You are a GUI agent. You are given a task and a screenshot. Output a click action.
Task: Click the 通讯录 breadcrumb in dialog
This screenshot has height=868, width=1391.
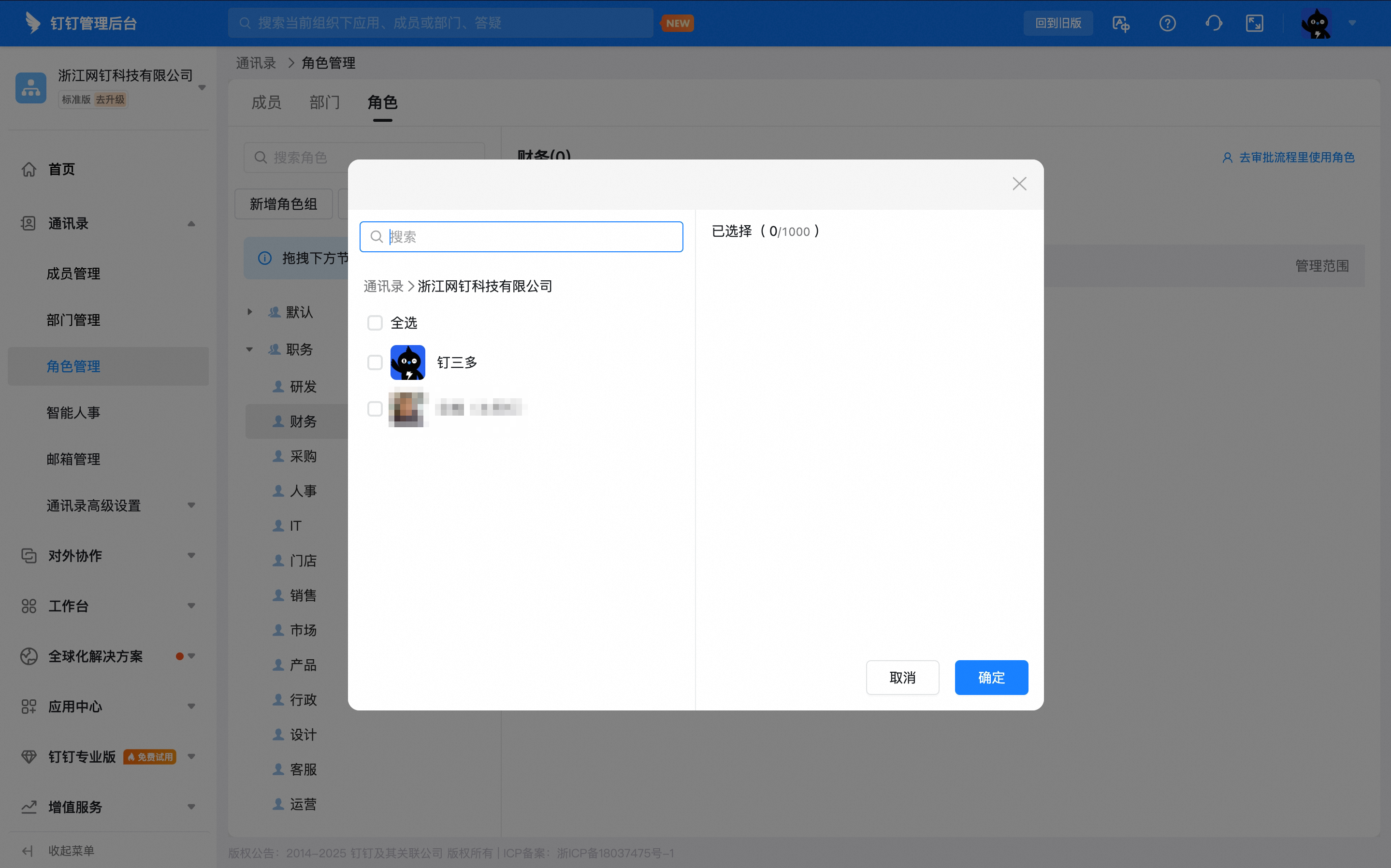click(x=383, y=286)
